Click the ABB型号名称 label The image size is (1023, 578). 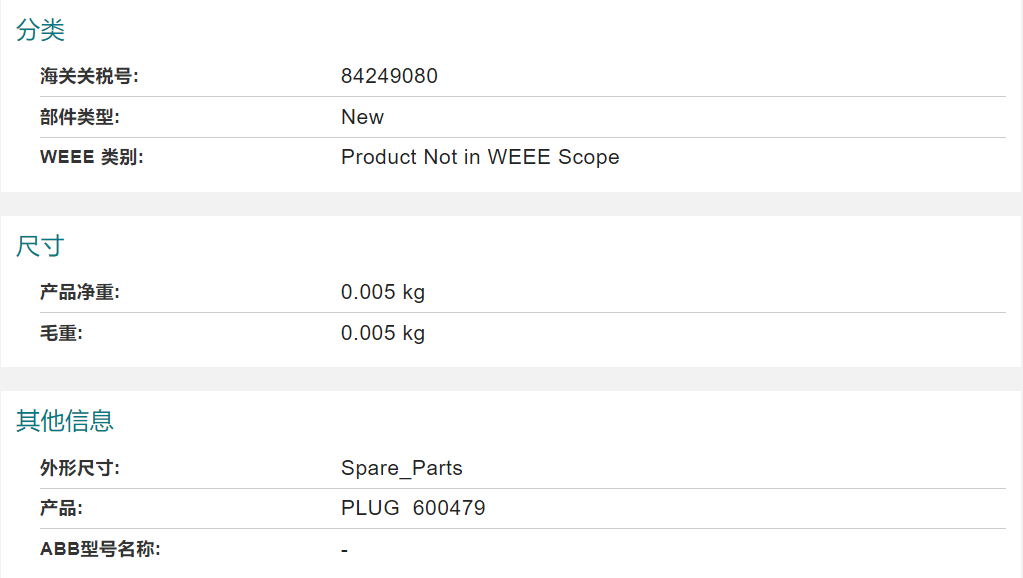coord(100,549)
